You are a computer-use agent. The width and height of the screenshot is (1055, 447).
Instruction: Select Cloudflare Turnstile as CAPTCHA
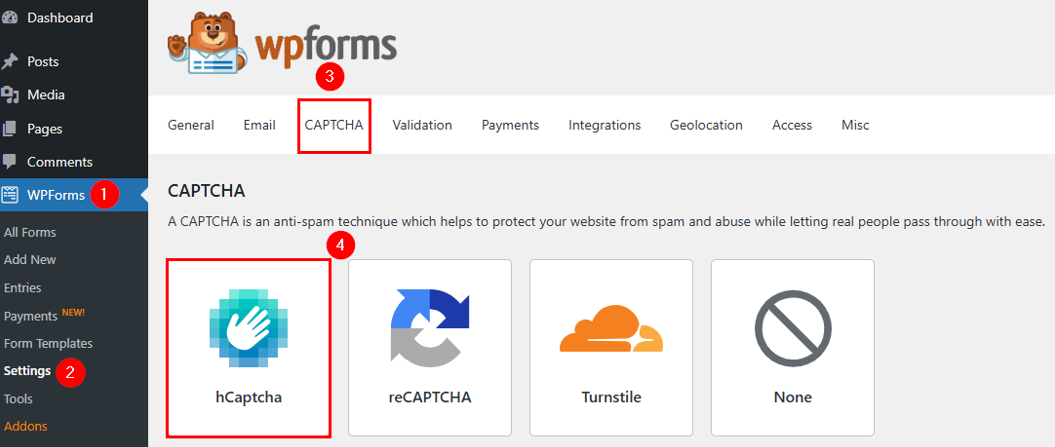[611, 347]
